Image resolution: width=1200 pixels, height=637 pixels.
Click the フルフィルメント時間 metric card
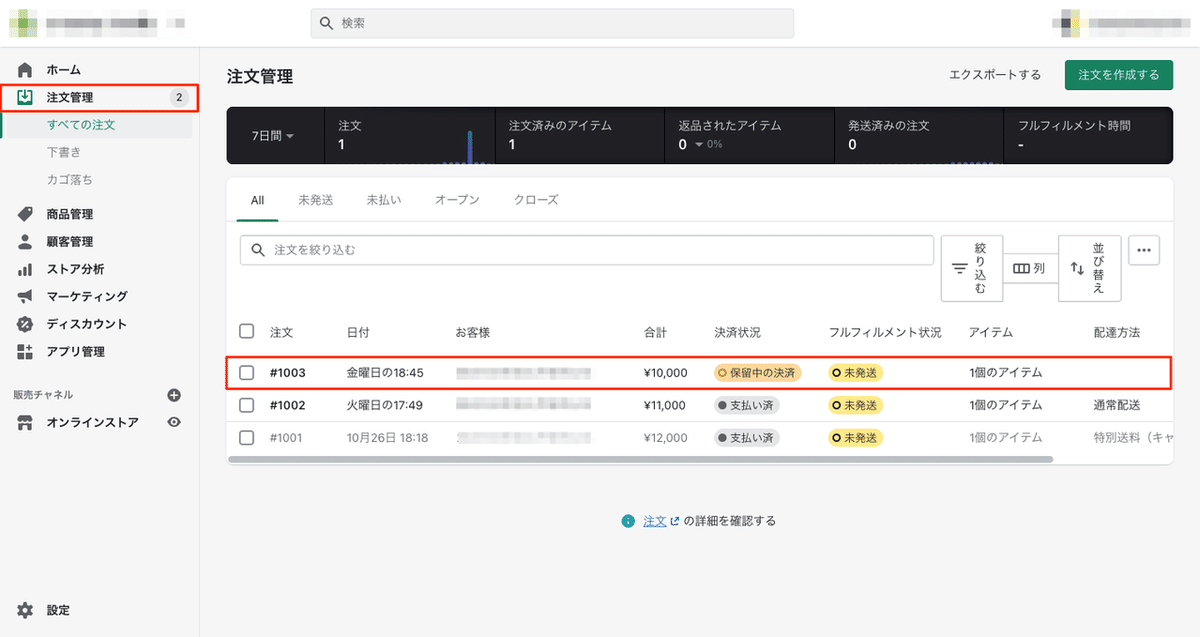(x=1088, y=136)
